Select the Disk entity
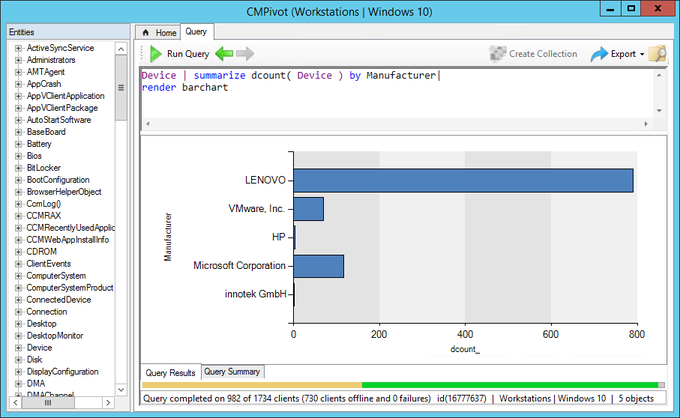 pyautogui.click(x=34, y=359)
